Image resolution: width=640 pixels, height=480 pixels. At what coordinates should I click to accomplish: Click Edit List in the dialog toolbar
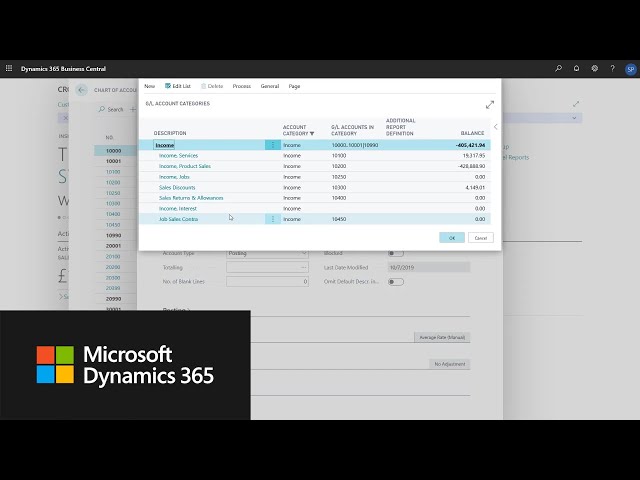click(178, 86)
